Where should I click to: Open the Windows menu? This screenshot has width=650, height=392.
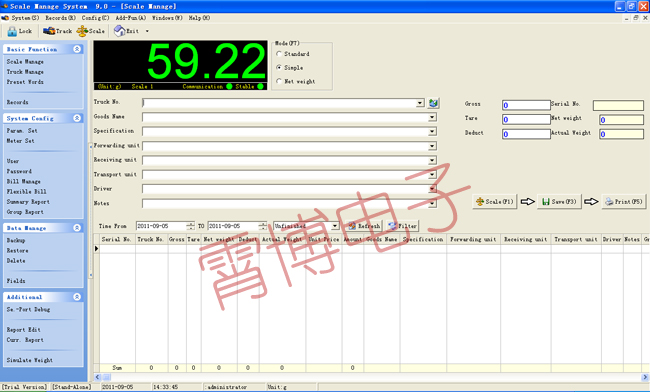tap(167, 18)
